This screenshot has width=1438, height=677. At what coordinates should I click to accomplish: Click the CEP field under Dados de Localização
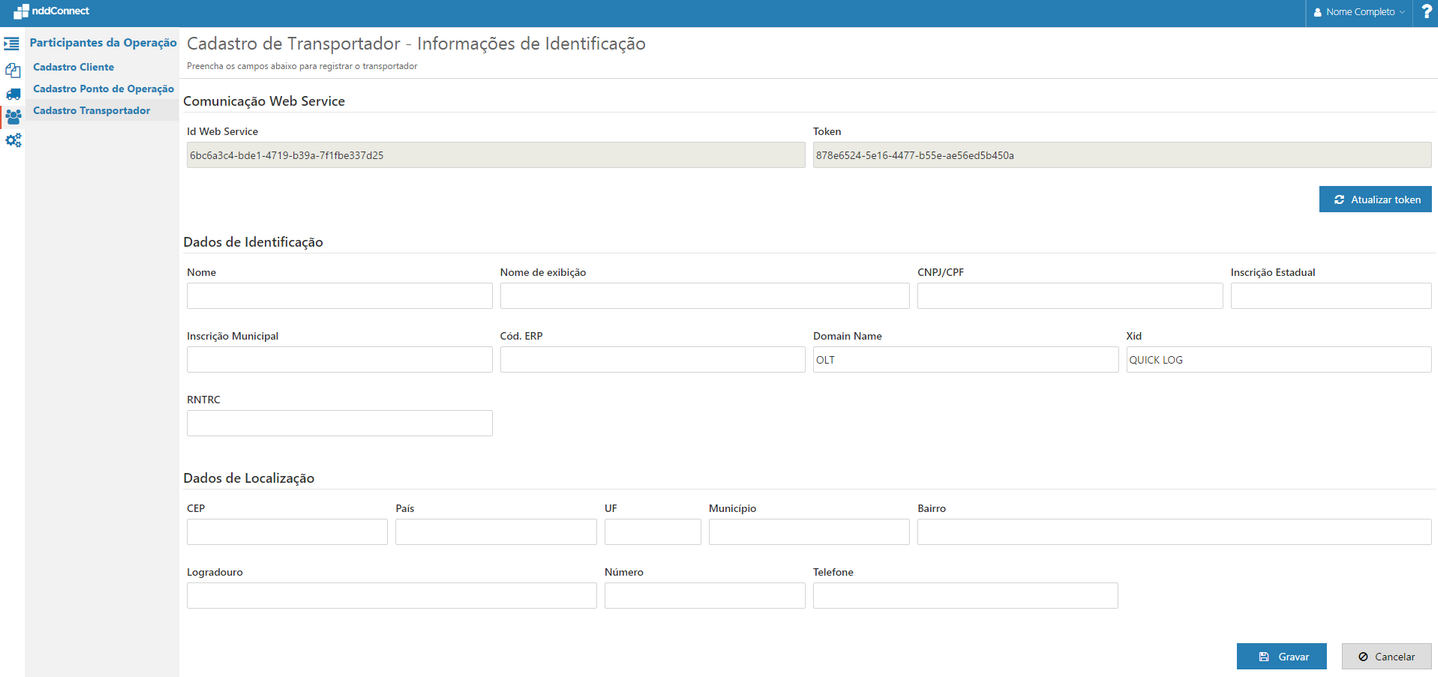click(x=286, y=531)
